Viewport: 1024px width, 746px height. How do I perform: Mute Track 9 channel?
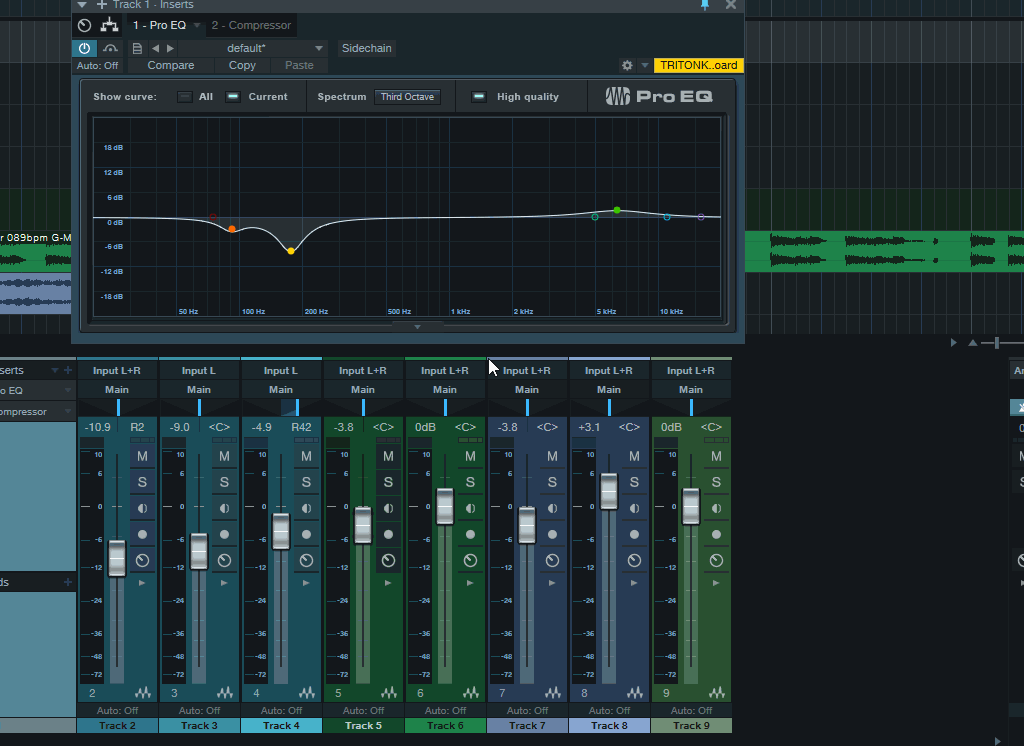point(716,457)
